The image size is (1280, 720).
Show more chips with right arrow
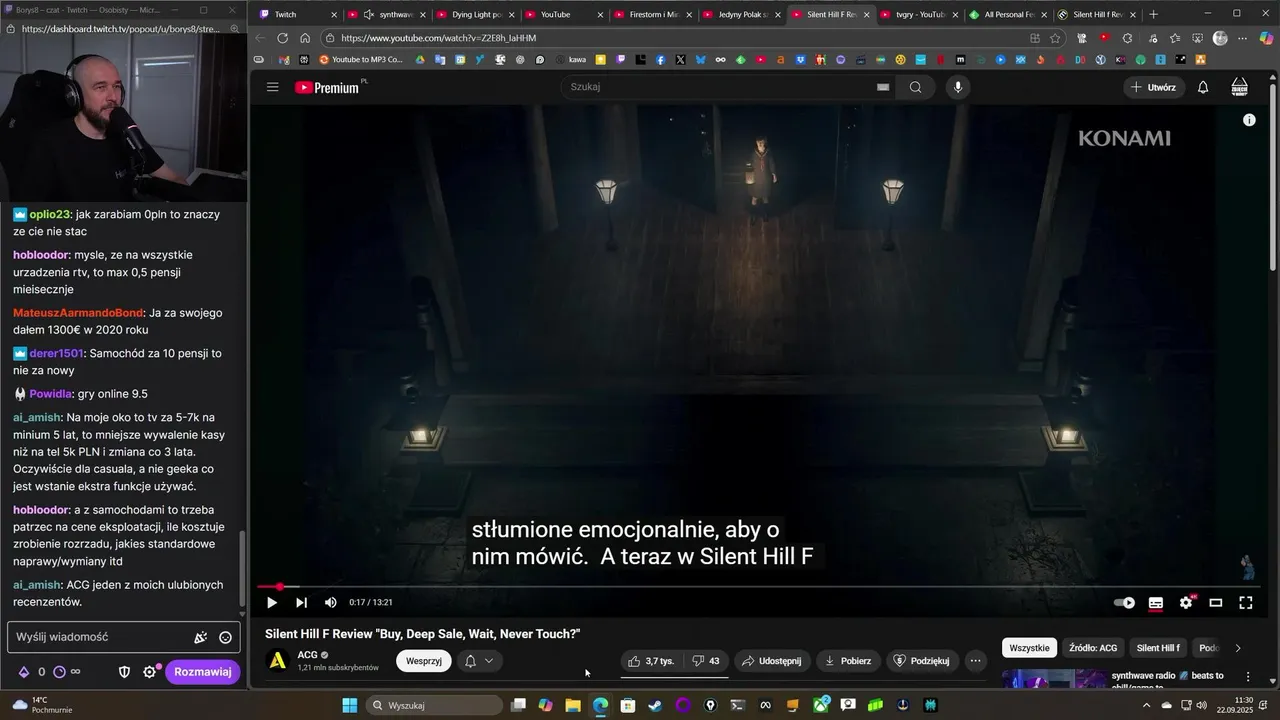coord(1238,648)
